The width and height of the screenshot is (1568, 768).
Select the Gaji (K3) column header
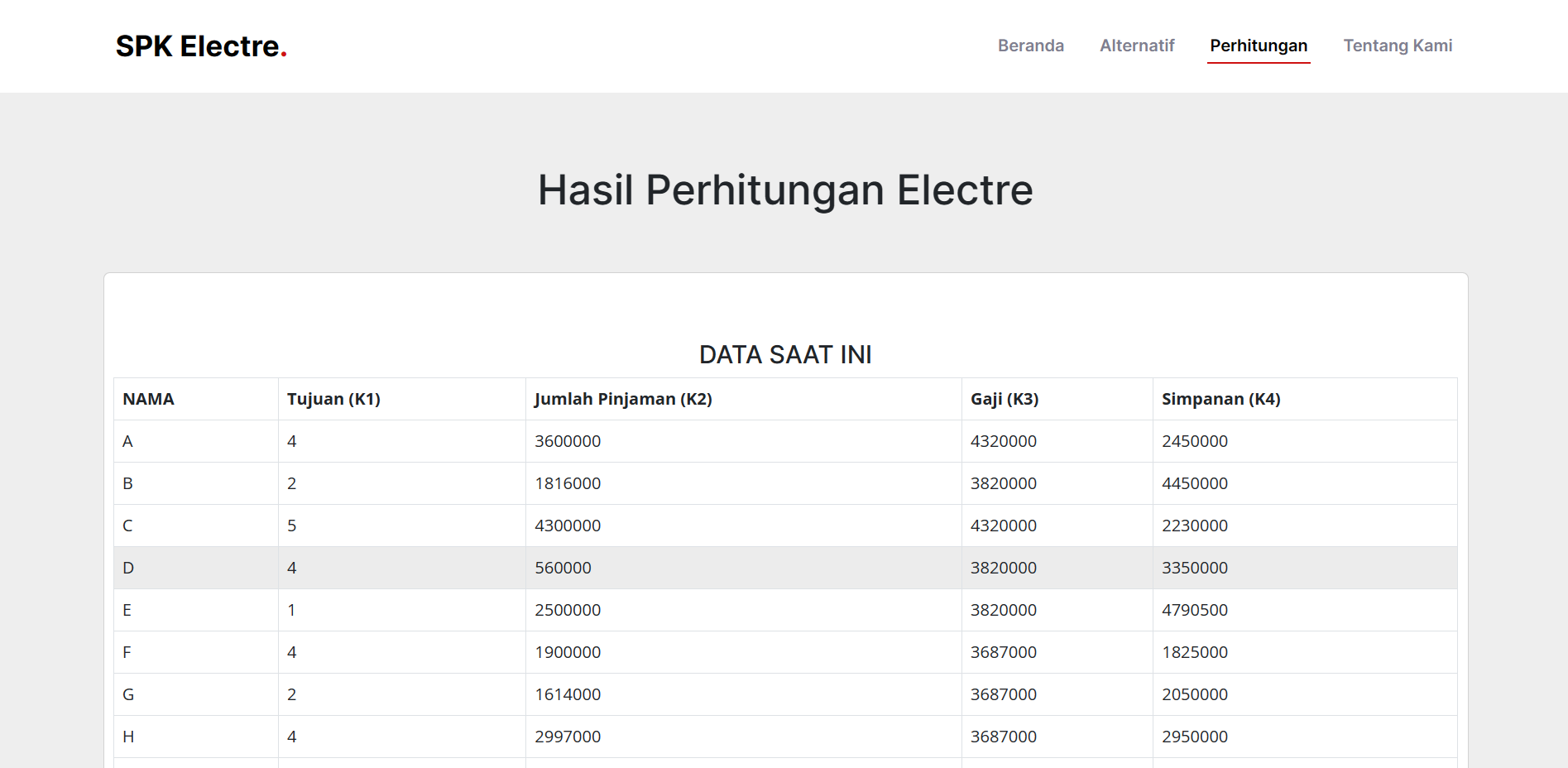pyautogui.click(x=1005, y=399)
